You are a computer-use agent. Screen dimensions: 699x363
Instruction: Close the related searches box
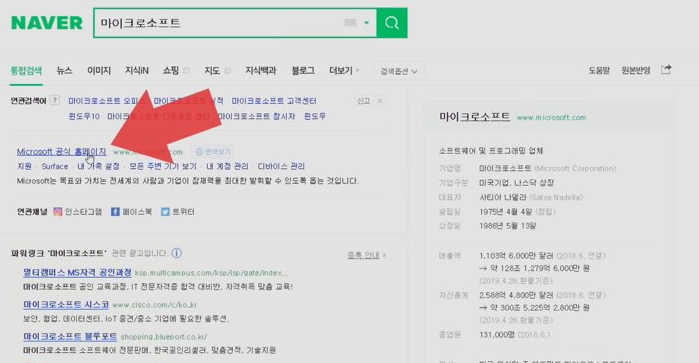[x=380, y=101]
